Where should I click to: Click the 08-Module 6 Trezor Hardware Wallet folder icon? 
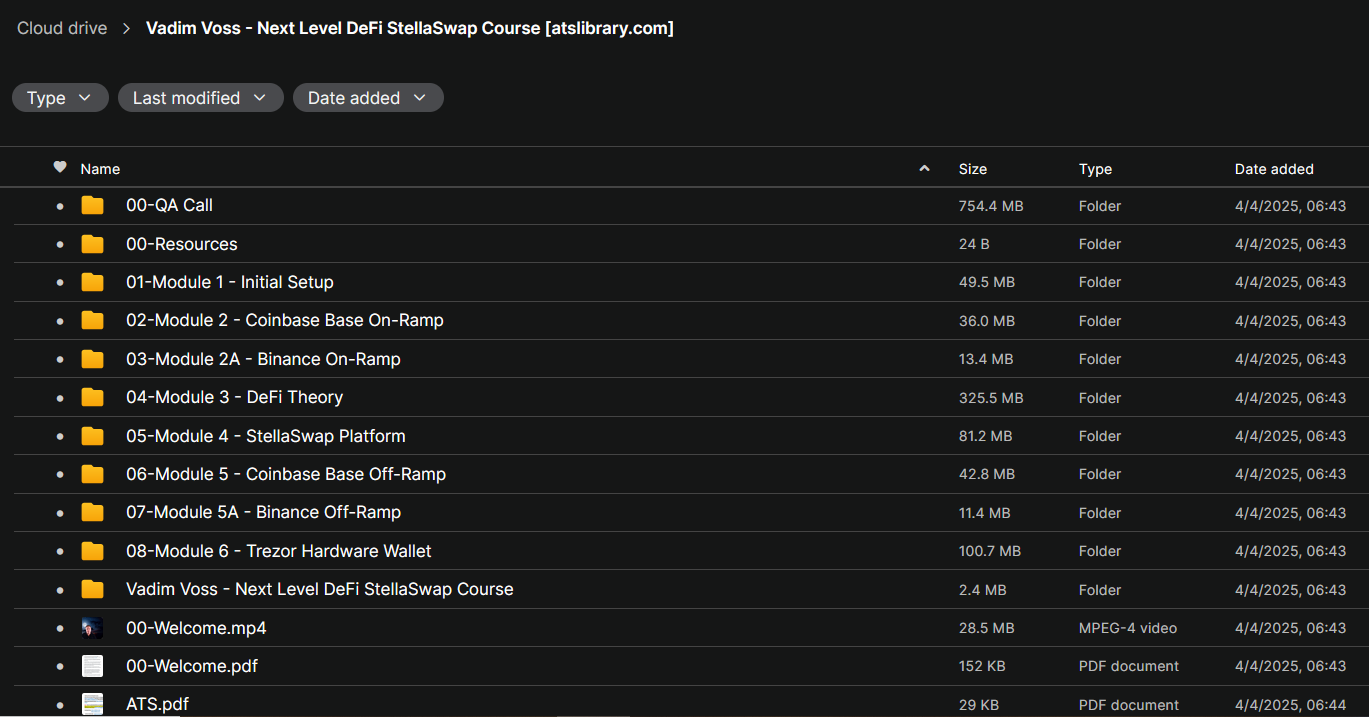pyautogui.click(x=92, y=551)
